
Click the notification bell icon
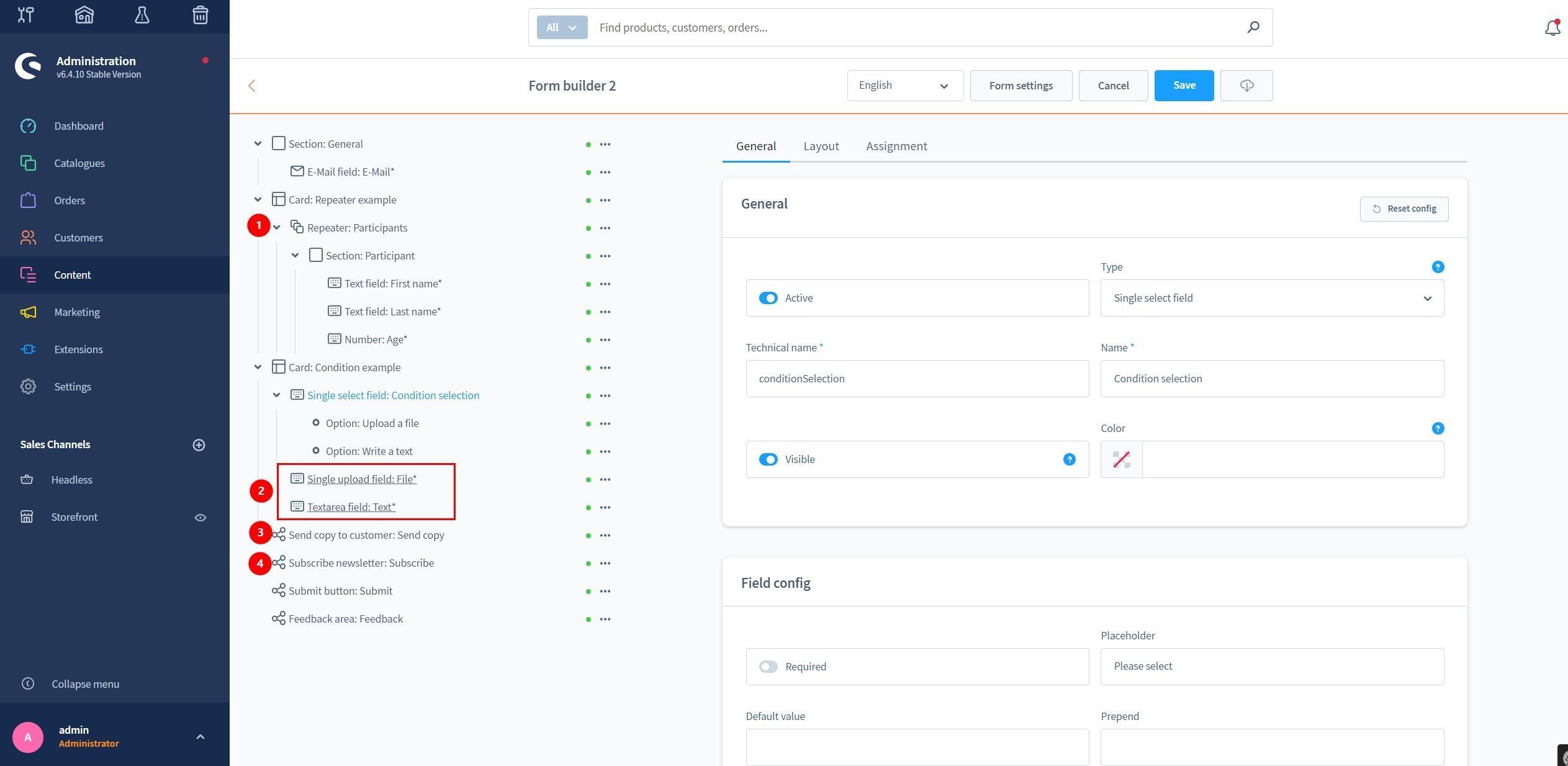(1552, 28)
